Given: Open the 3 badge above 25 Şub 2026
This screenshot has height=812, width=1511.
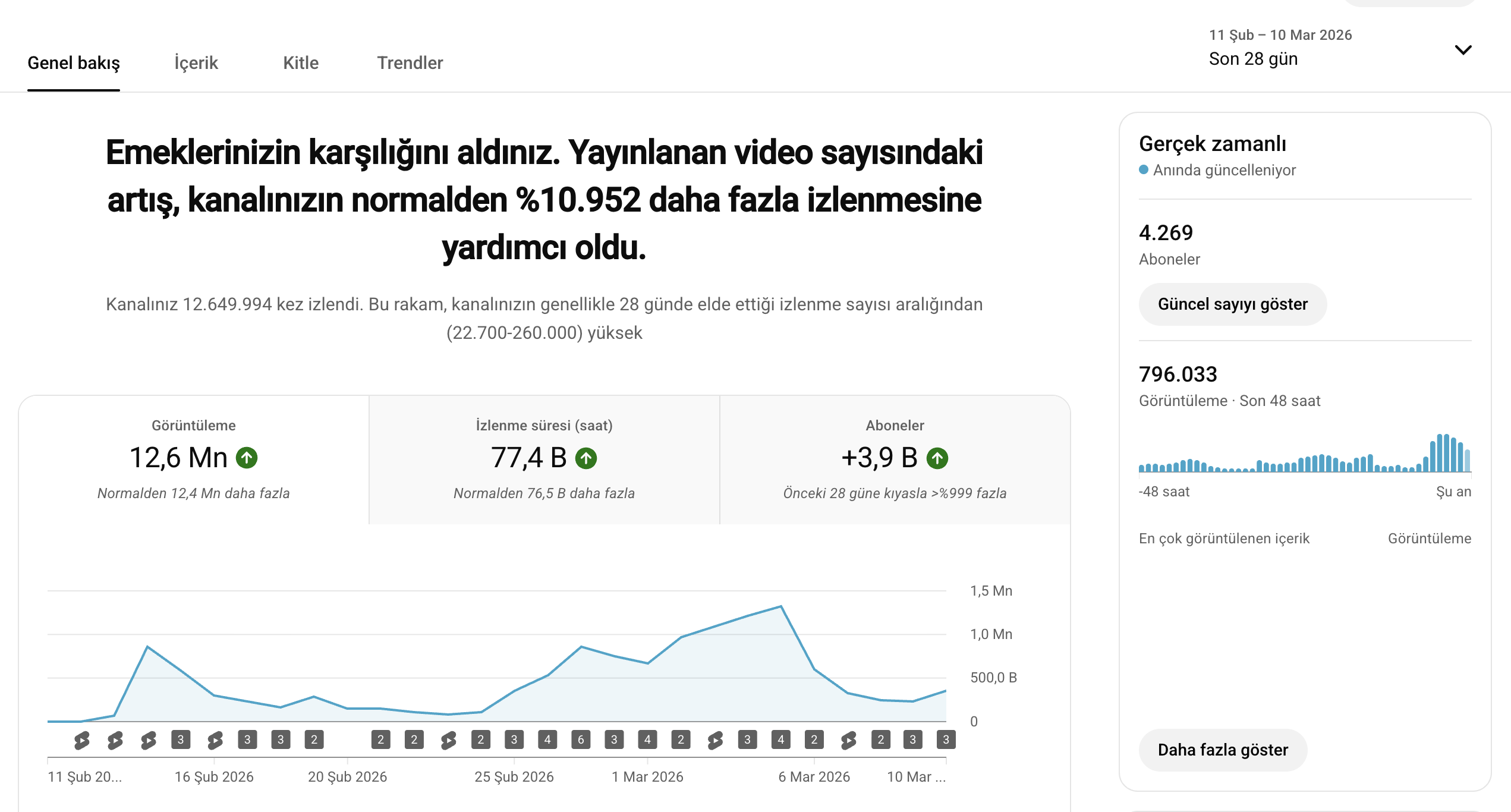Looking at the screenshot, I should [514, 739].
